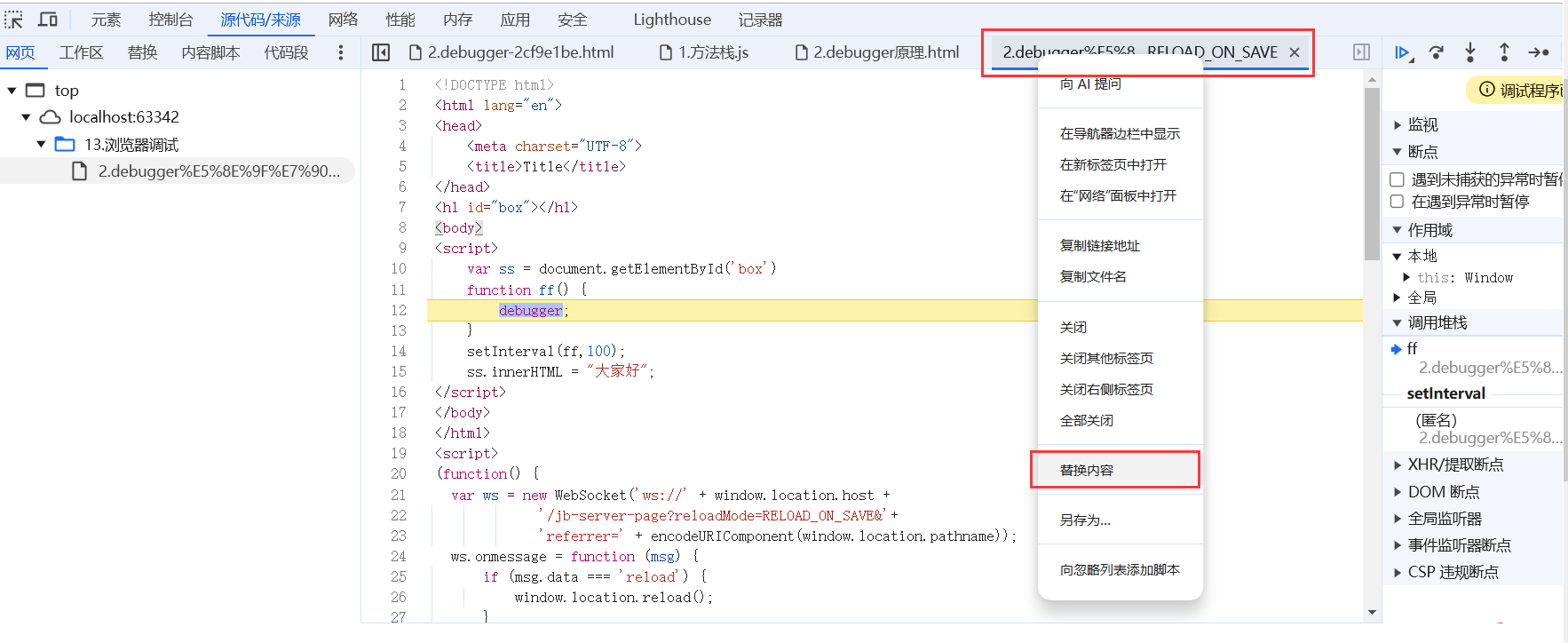Open the 网络 panel tab

click(x=343, y=20)
